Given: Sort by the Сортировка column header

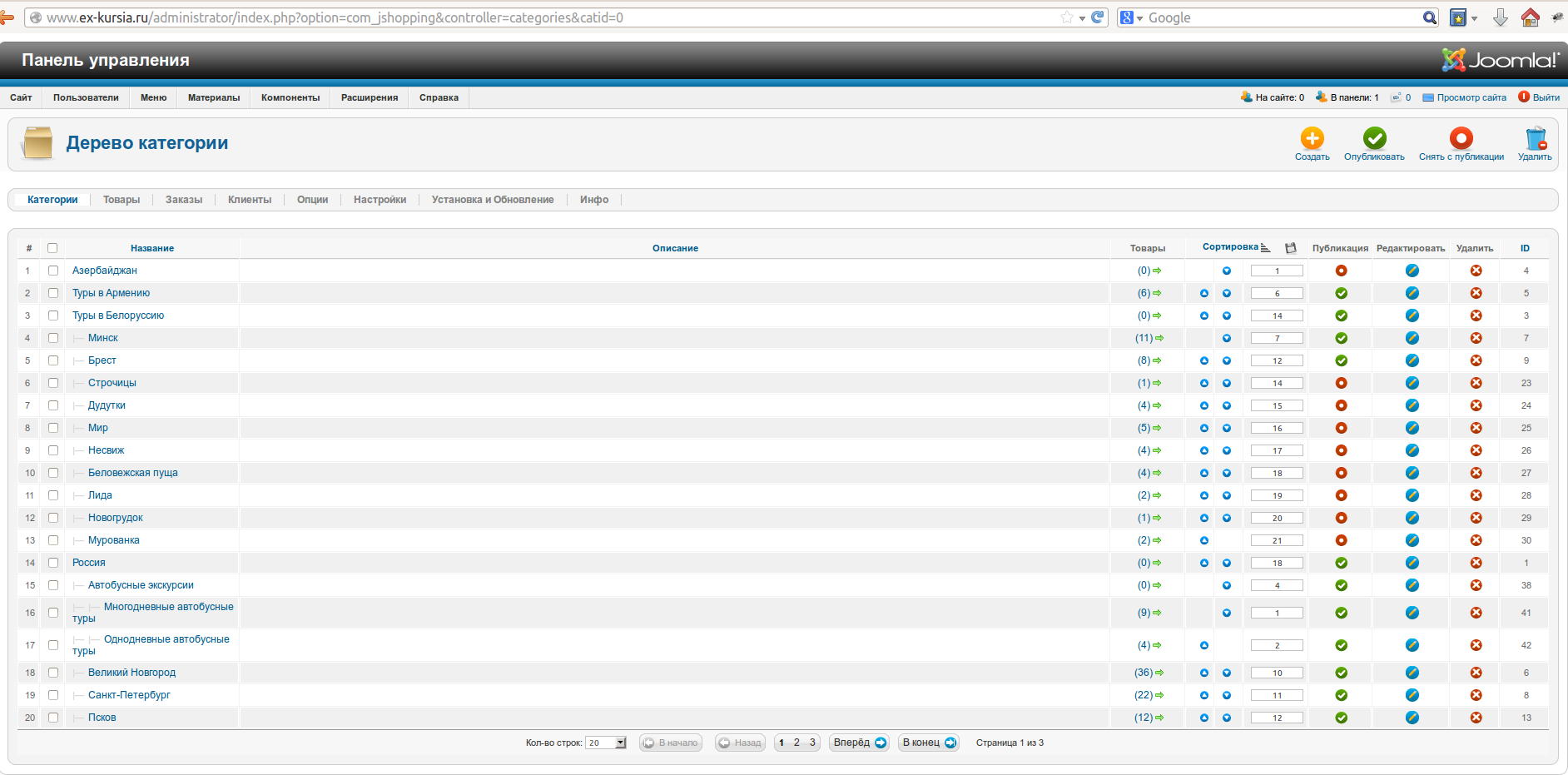Looking at the screenshot, I should click(x=1230, y=247).
